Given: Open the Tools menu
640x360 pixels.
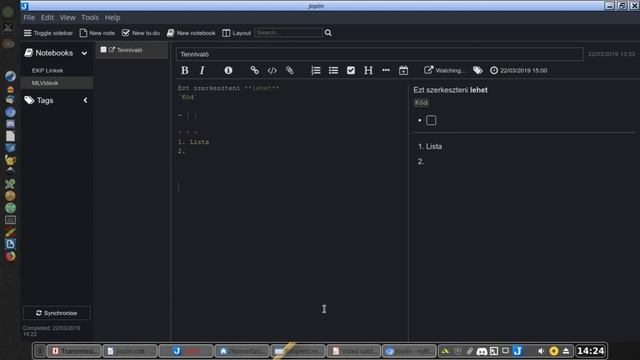Looking at the screenshot, I should 90,18.
